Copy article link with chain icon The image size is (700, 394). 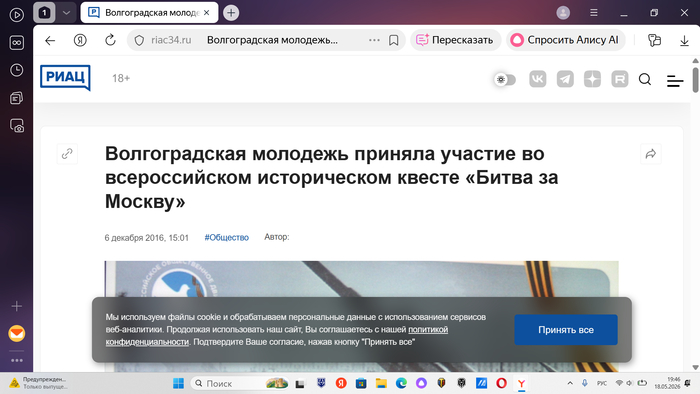point(67,154)
